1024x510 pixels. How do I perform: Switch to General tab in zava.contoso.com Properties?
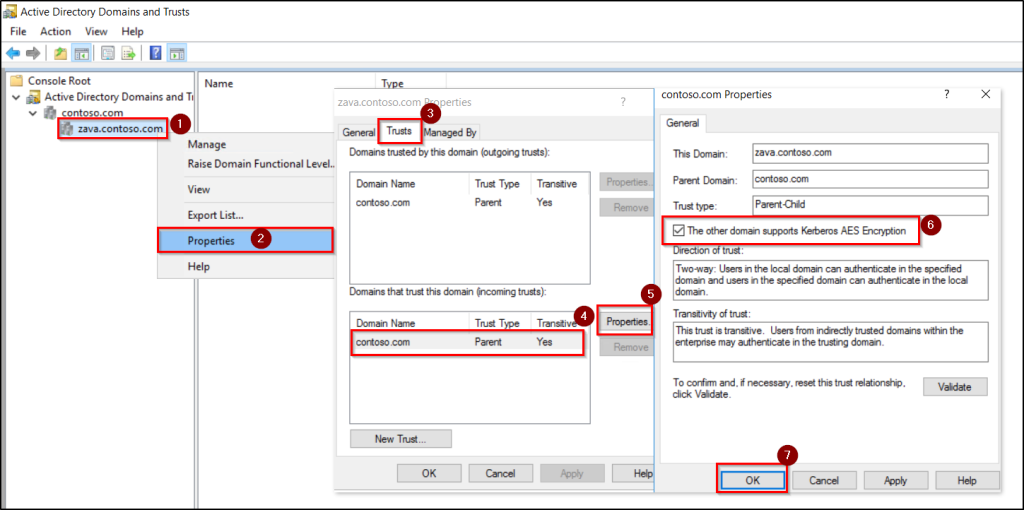pos(359,133)
